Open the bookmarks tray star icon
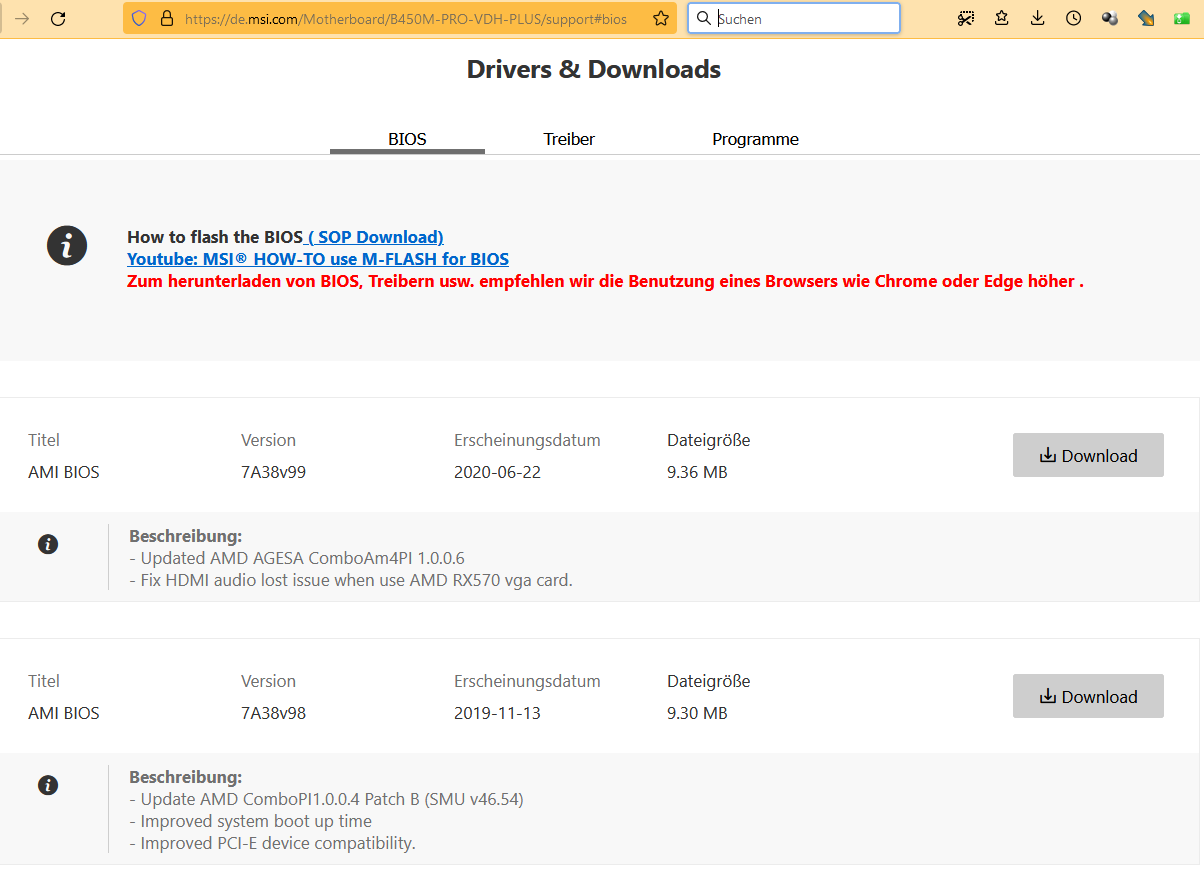This screenshot has width=1204, height=885. click(1002, 18)
